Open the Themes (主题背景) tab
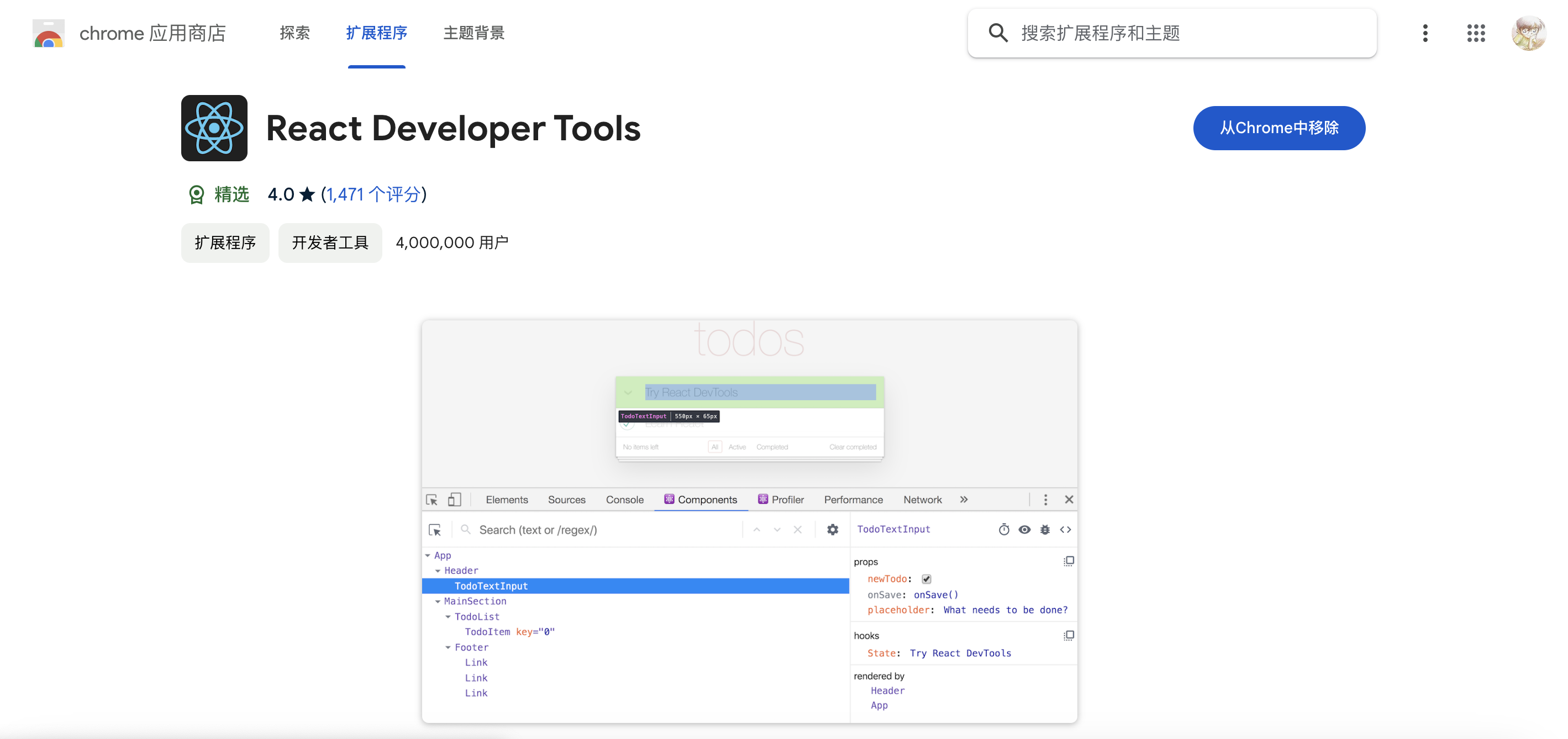The image size is (1568, 739). pos(473,33)
